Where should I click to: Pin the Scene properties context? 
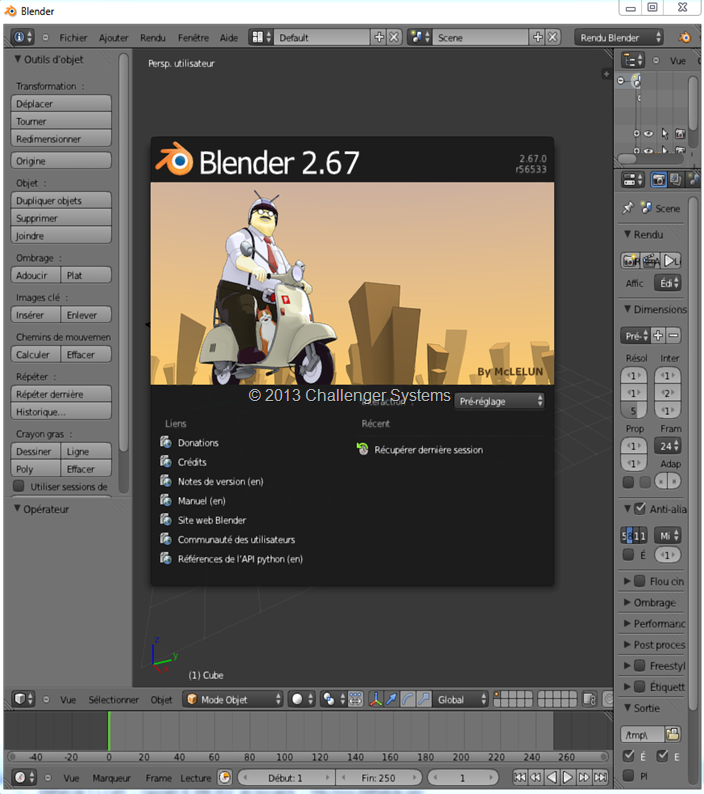coord(628,208)
